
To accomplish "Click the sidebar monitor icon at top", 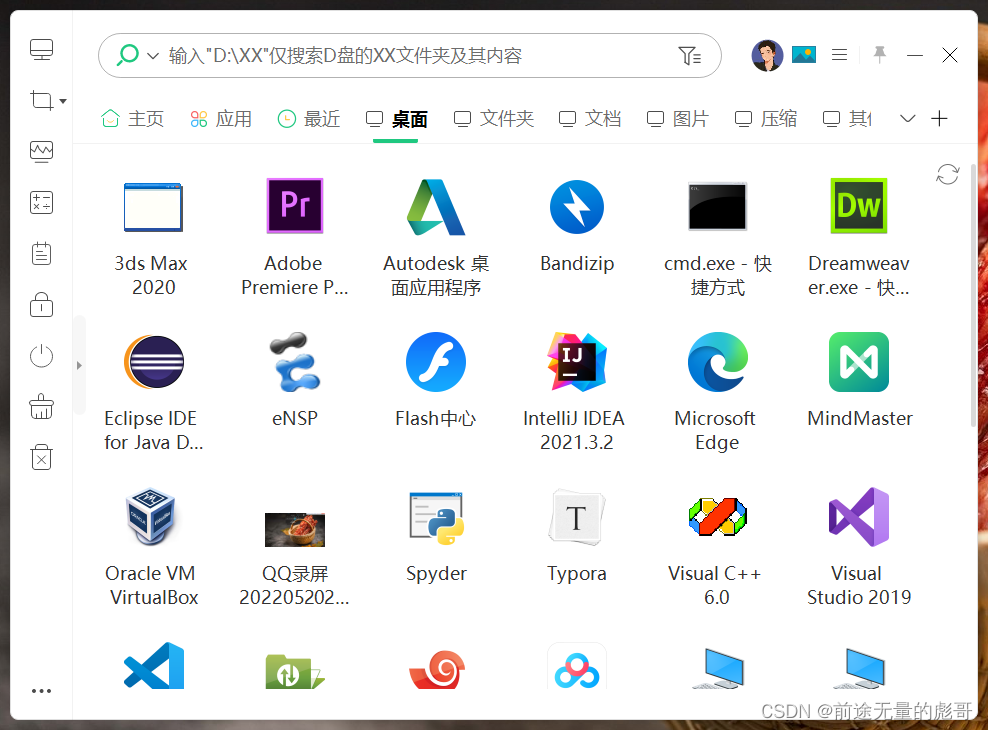I will click(42, 50).
